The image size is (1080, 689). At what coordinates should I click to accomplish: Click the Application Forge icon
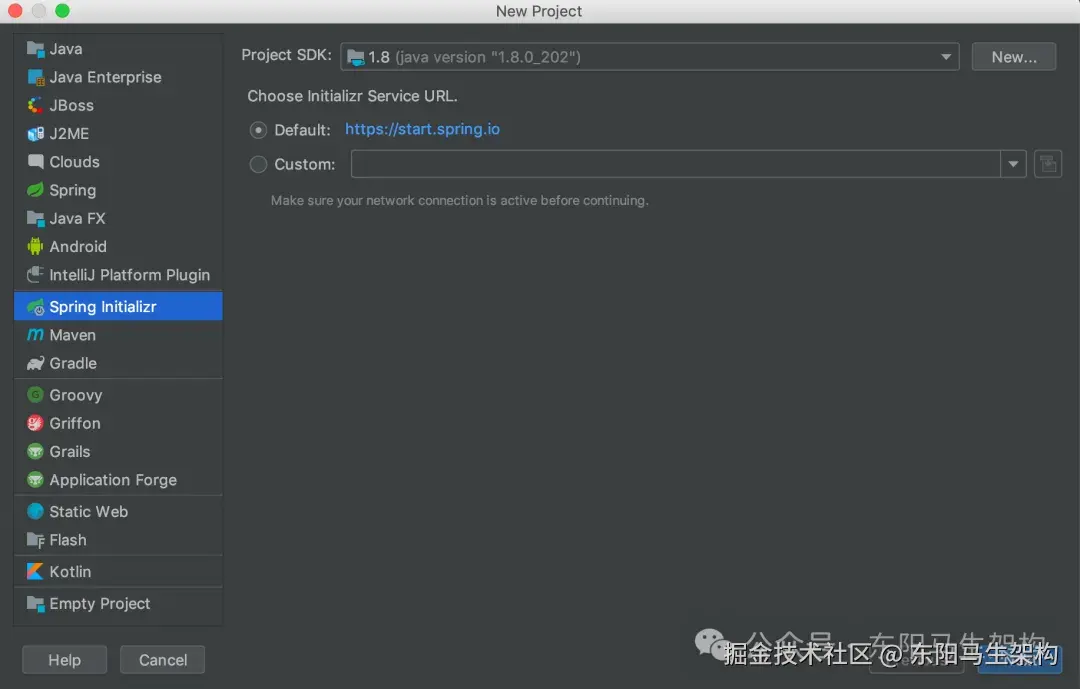[x=35, y=480]
